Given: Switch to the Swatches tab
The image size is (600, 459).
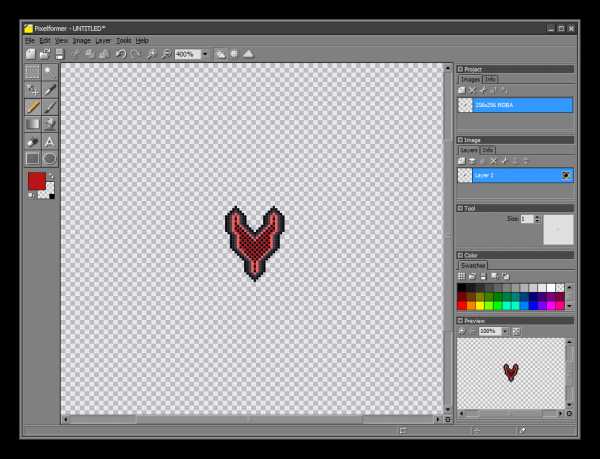Looking at the screenshot, I should click(x=473, y=265).
